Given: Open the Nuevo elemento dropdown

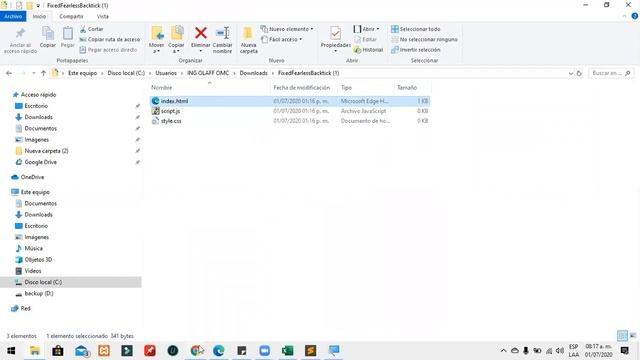Looking at the screenshot, I should 287,29.
